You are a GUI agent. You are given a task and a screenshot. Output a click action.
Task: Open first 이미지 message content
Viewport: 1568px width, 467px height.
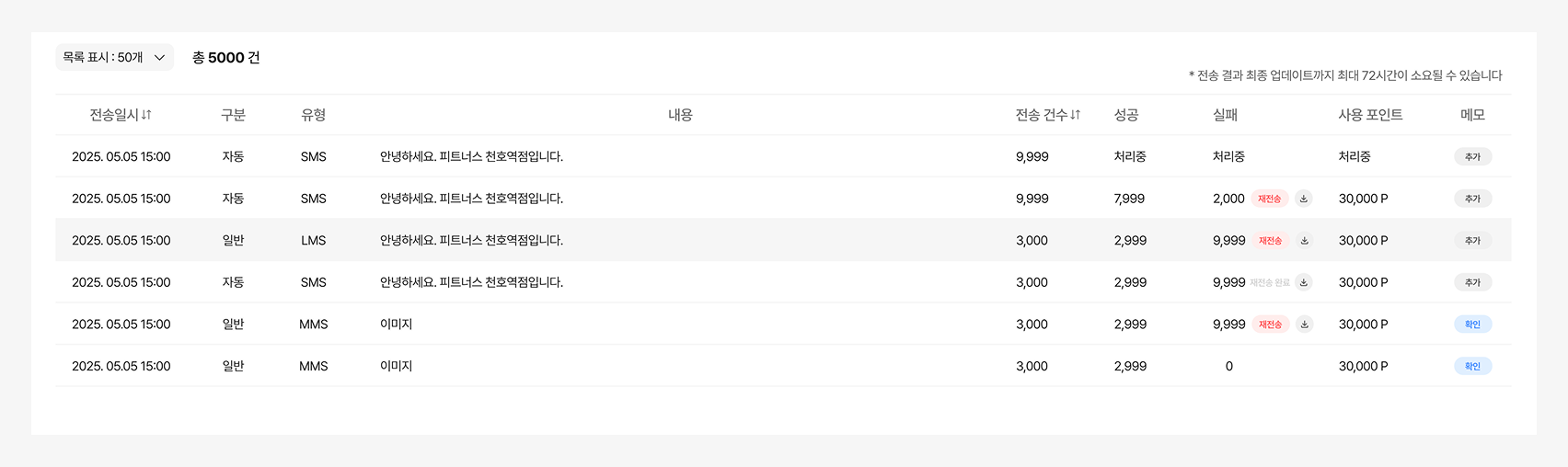396,325
